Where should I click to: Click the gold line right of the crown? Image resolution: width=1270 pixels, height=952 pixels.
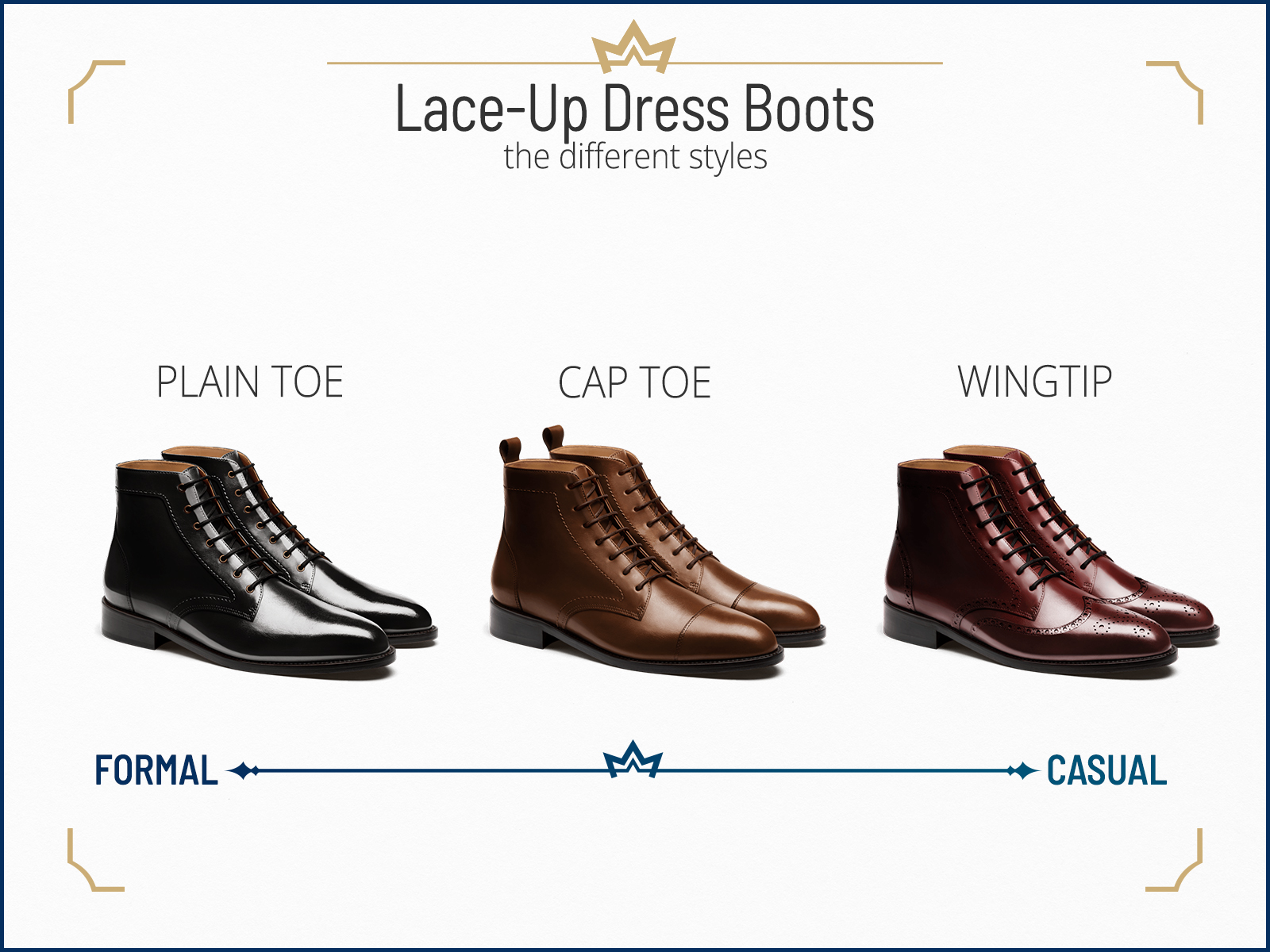click(x=807, y=63)
